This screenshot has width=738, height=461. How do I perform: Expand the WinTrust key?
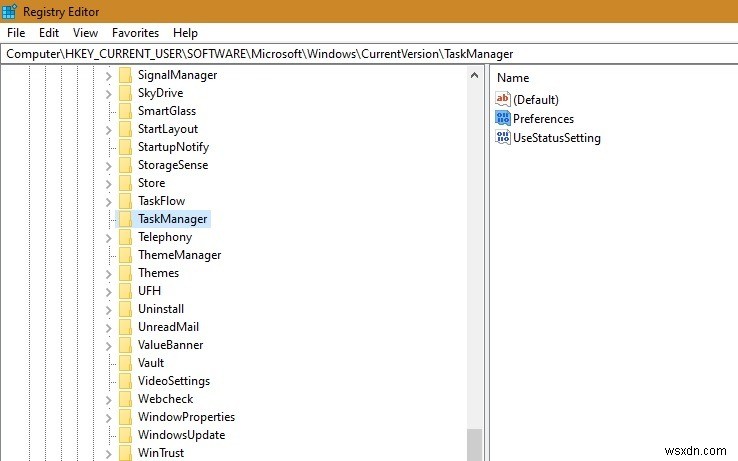click(x=108, y=453)
